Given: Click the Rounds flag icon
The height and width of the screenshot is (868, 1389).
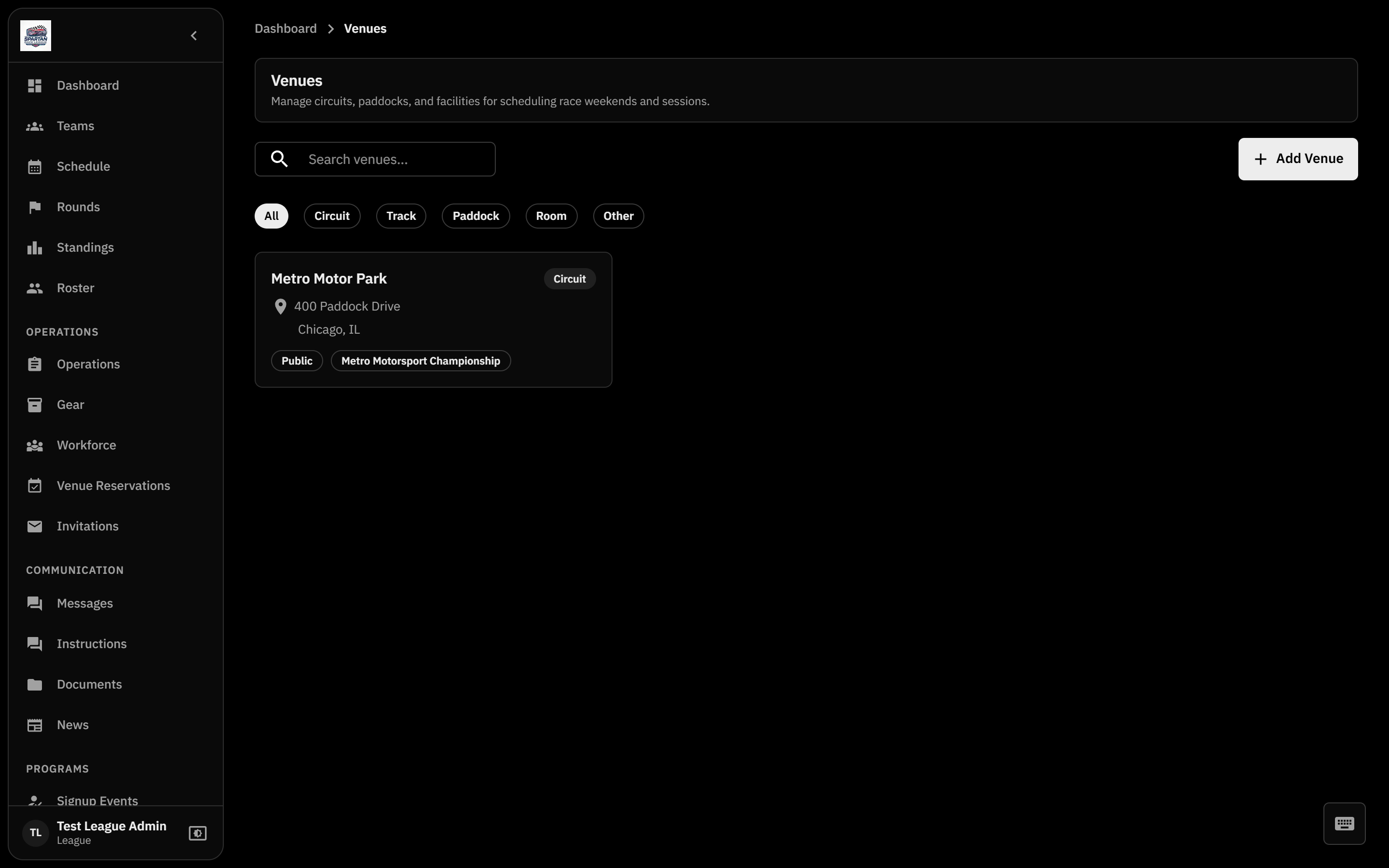Looking at the screenshot, I should [x=34, y=207].
